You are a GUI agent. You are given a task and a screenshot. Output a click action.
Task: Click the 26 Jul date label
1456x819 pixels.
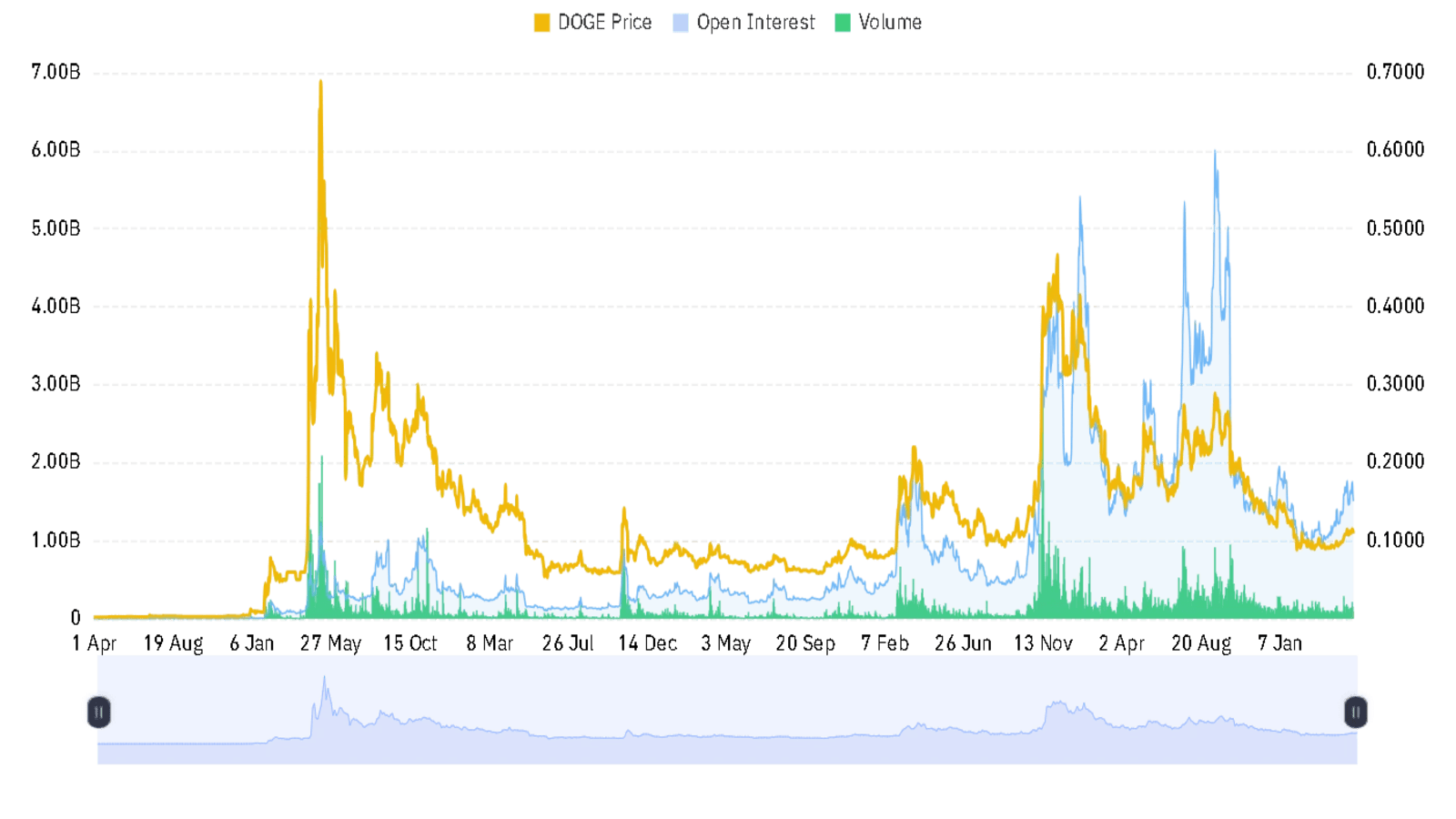click(x=568, y=643)
